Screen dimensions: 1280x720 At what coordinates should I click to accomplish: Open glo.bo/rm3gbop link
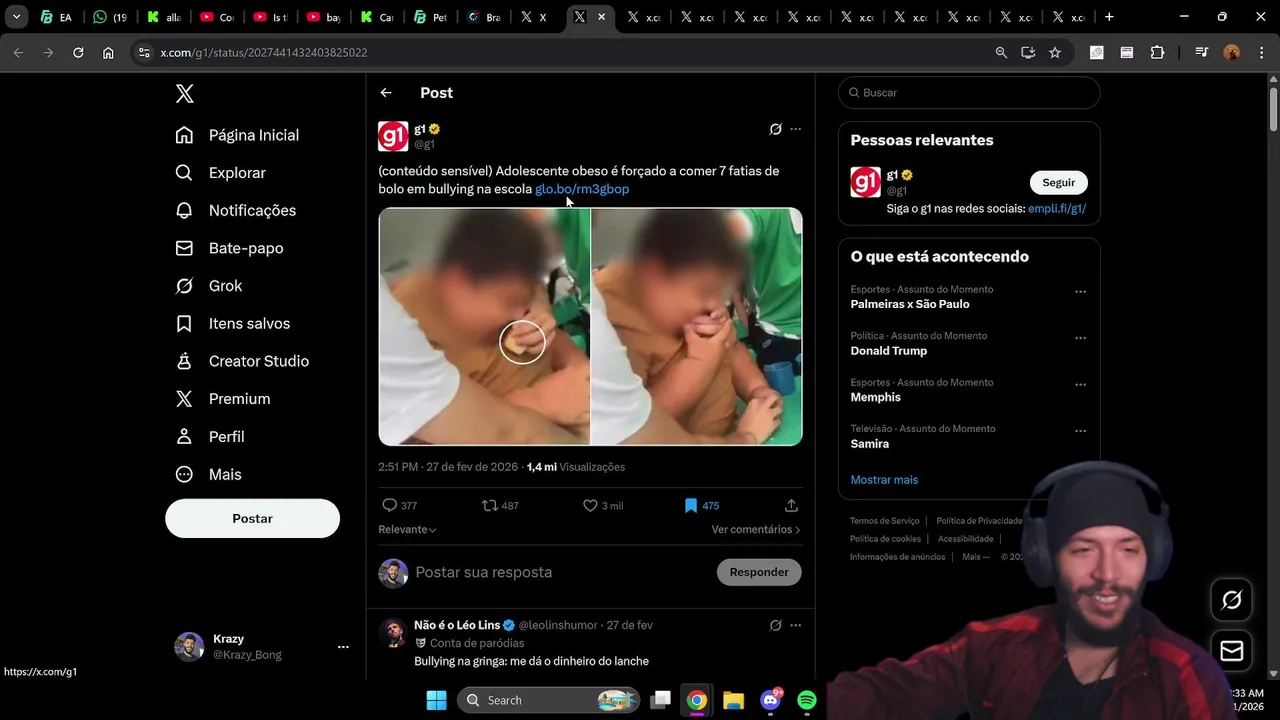582,189
